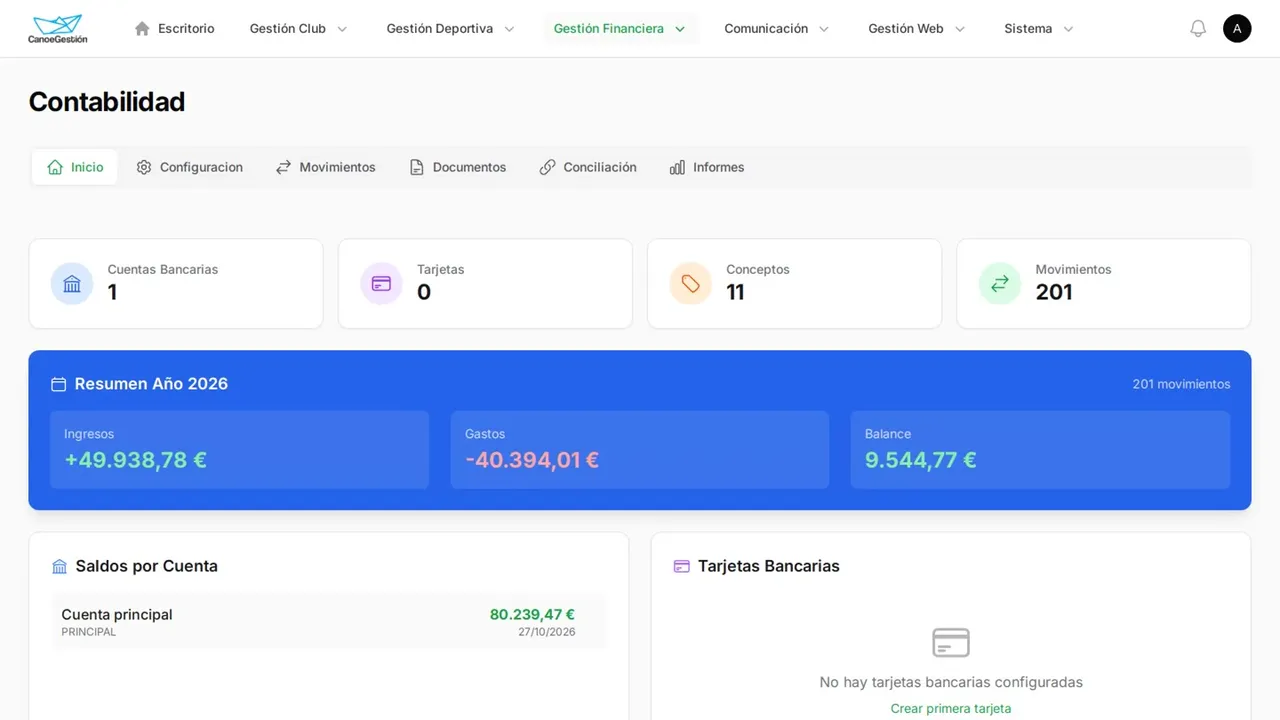Click the Balance 9.544,77 € value

[921, 460]
